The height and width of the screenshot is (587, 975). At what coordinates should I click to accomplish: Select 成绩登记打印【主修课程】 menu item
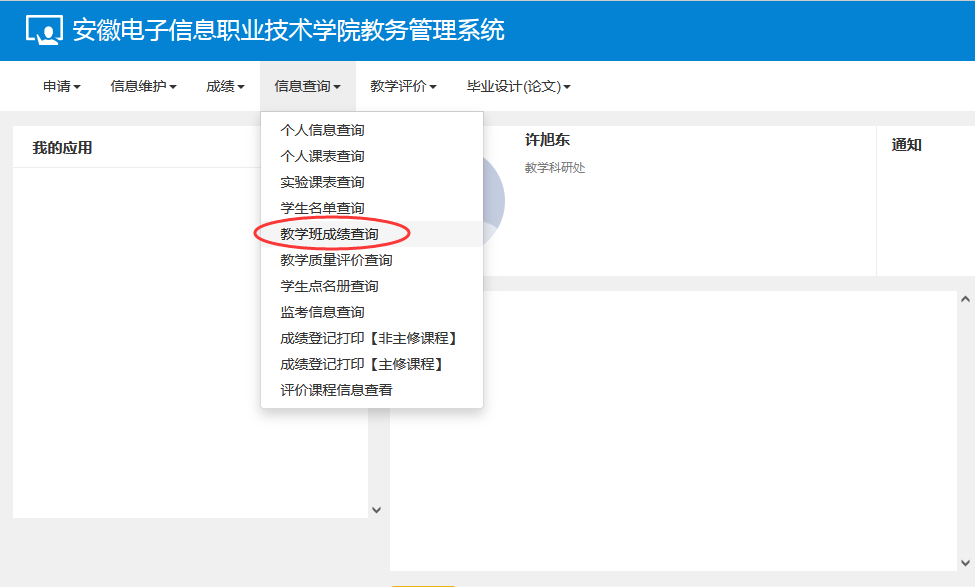(361, 364)
